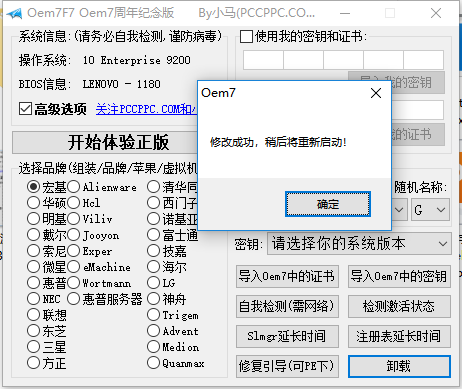Select 东芝 brand option

click(33, 331)
